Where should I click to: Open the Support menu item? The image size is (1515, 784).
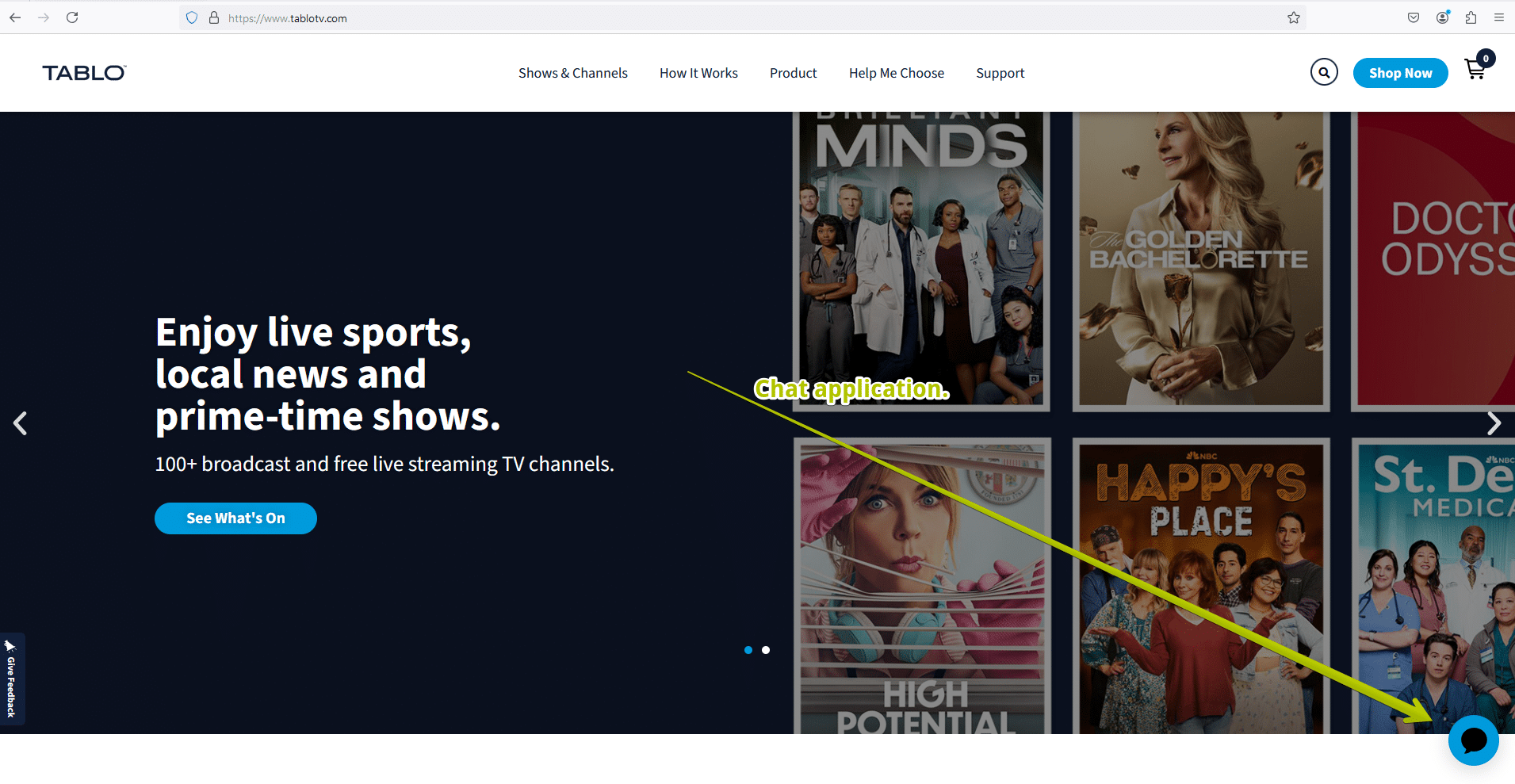point(1000,72)
